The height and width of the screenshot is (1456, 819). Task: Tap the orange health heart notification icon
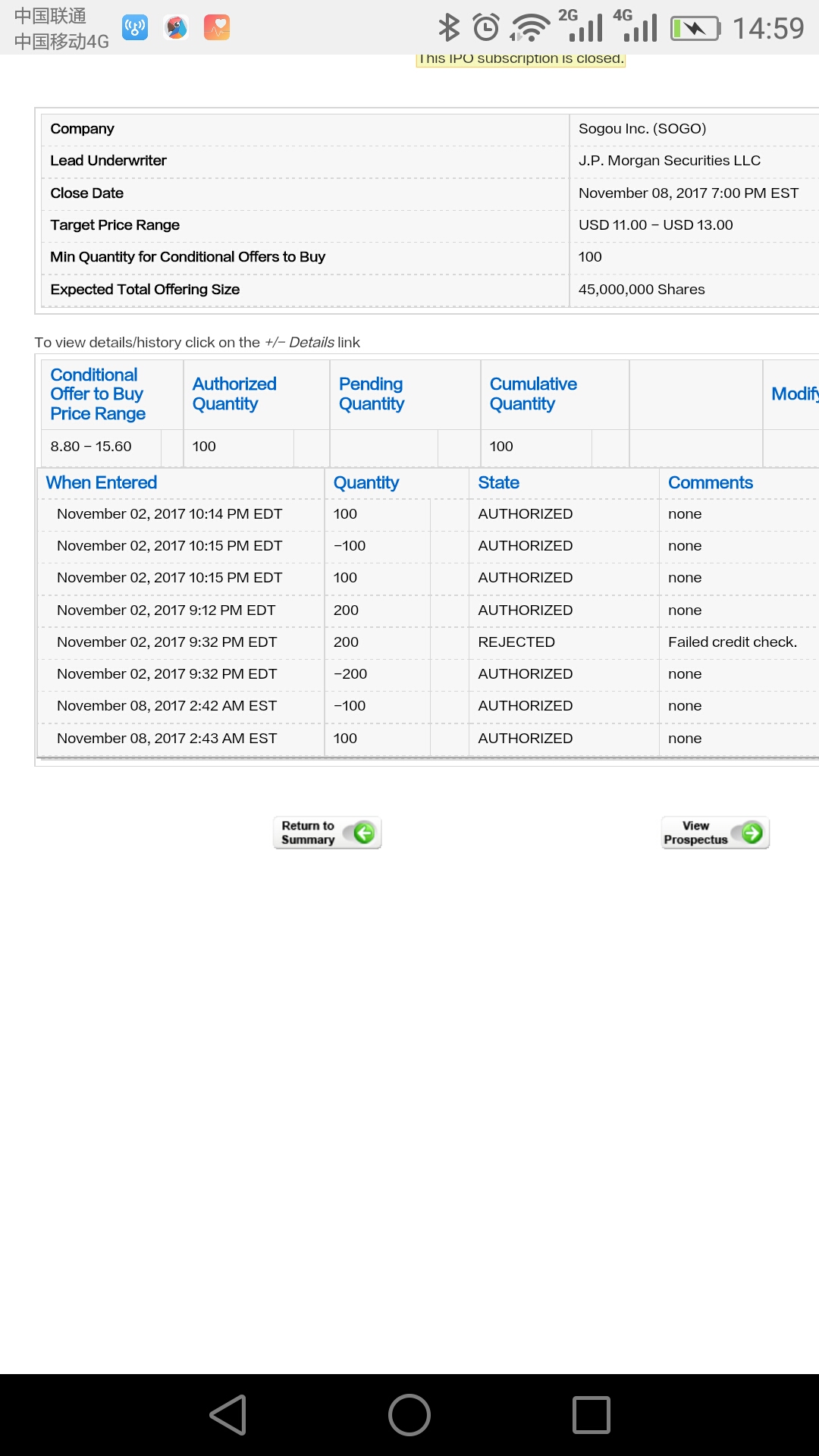pos(217,28)
